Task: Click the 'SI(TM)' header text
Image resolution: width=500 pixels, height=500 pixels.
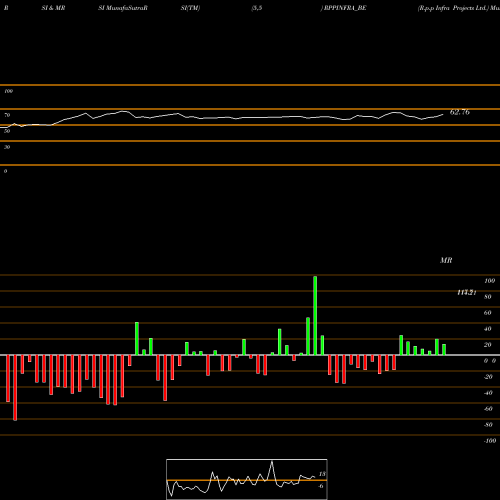Action: tap(190, 8)
